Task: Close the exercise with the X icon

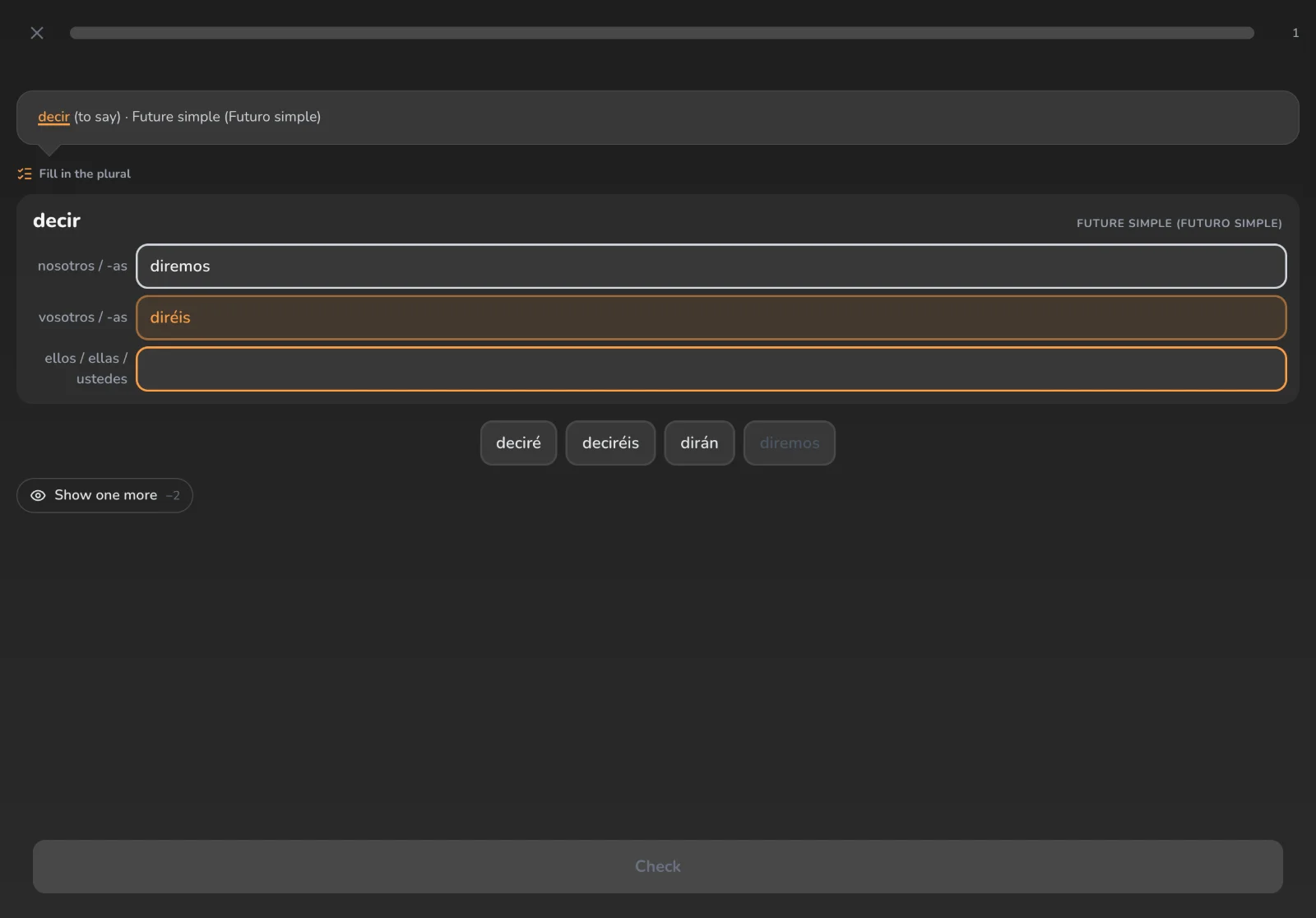Action: pos(37,33)
